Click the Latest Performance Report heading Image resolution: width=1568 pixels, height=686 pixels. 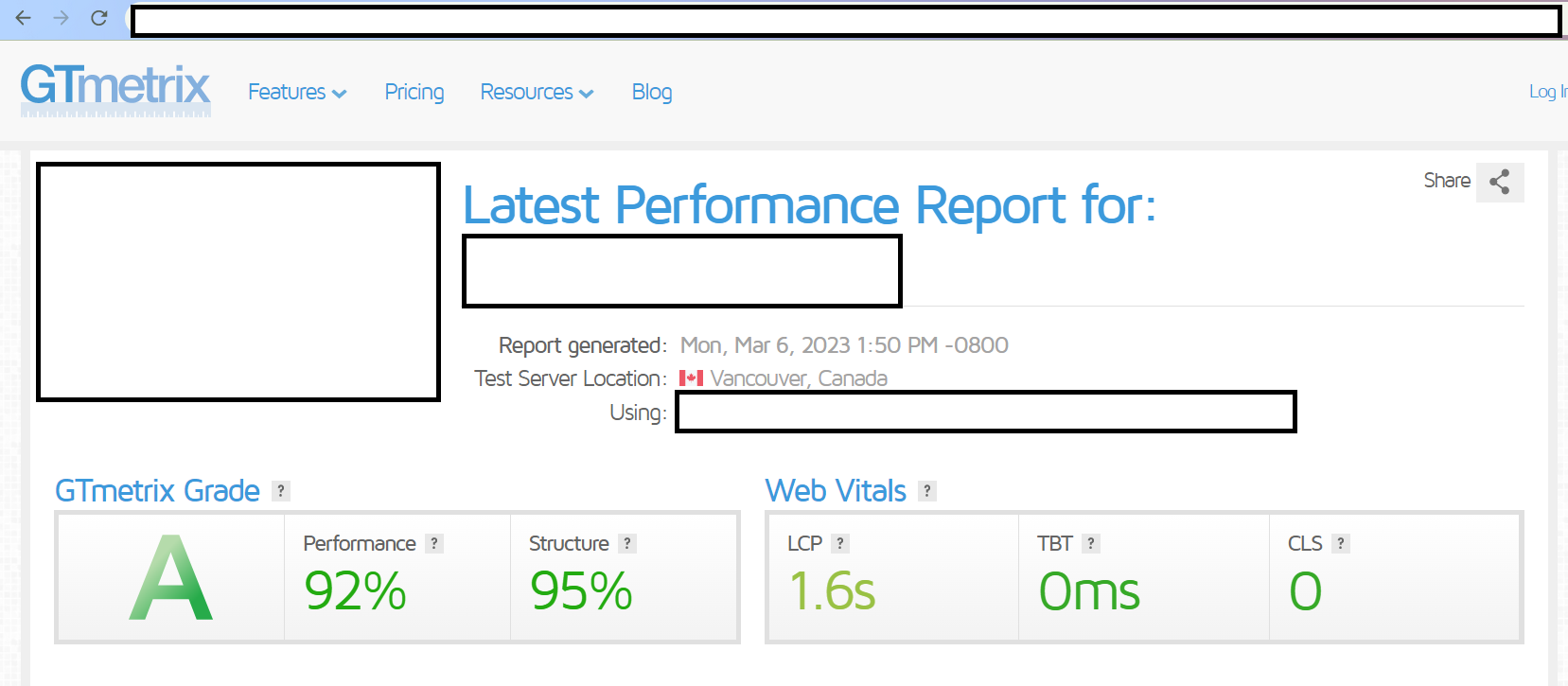pyautogui.click(x=809, y=205)
